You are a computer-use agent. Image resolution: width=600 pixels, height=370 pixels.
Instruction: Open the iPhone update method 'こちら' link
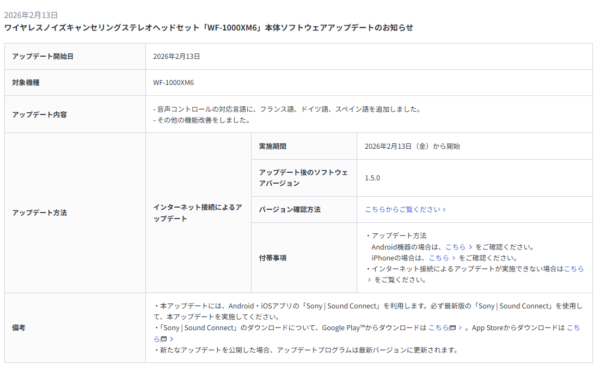[x=442, y=258]
